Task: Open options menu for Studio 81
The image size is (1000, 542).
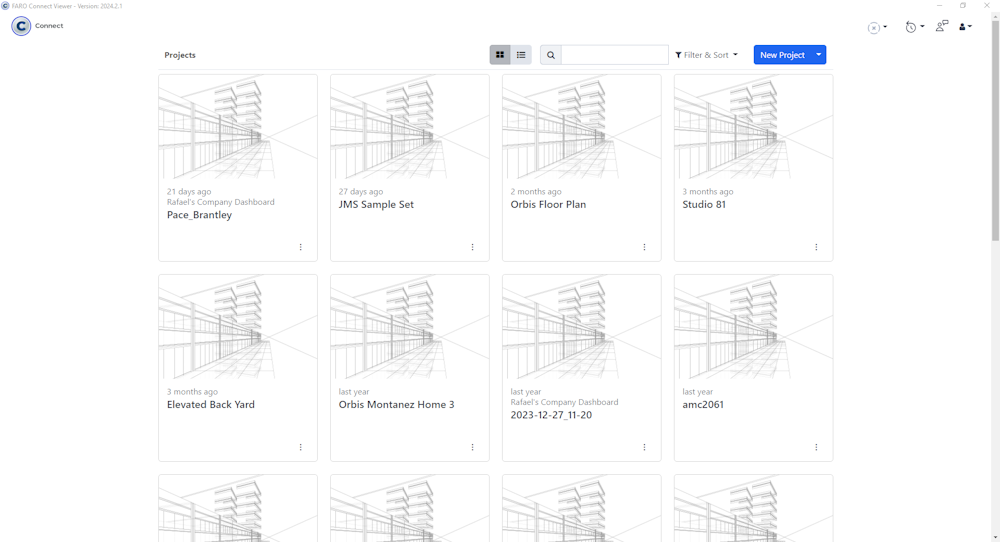Action: pos(816,247)
